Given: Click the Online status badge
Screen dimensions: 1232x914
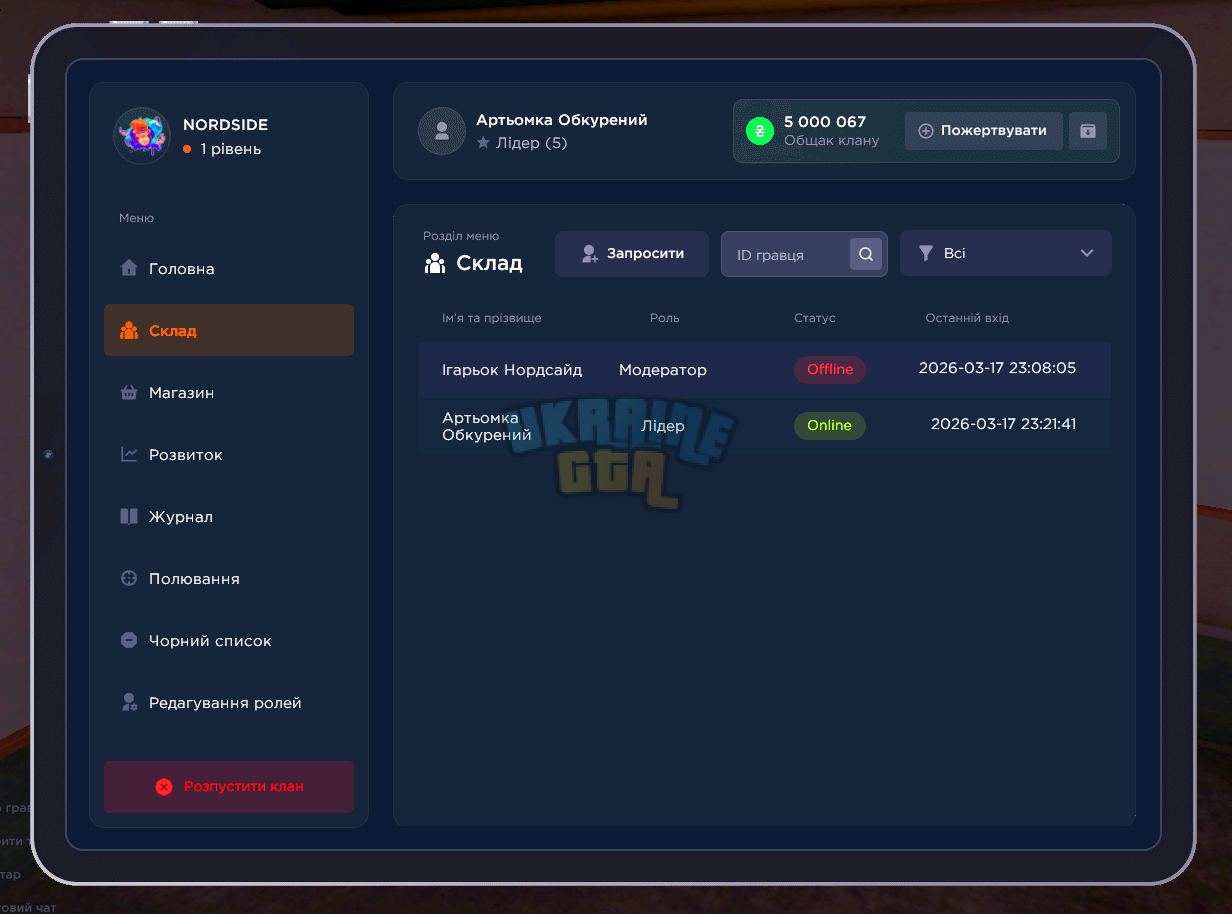Looking at the screenshot, I should tap(830, 425).
